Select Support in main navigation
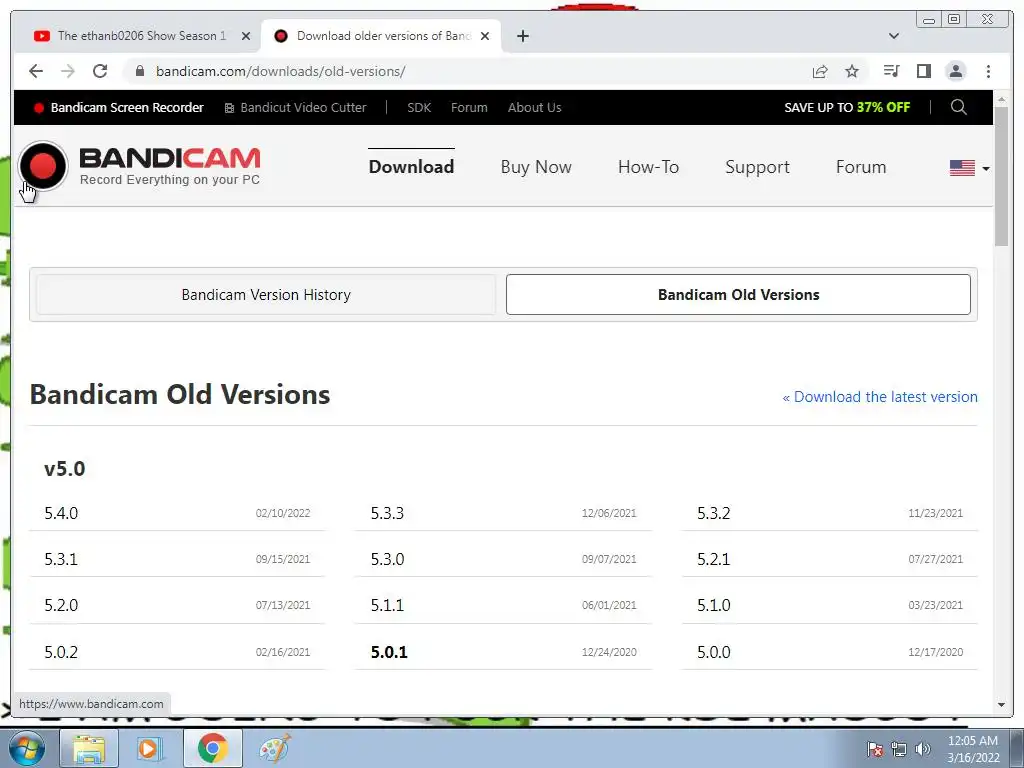 point(758,167)
